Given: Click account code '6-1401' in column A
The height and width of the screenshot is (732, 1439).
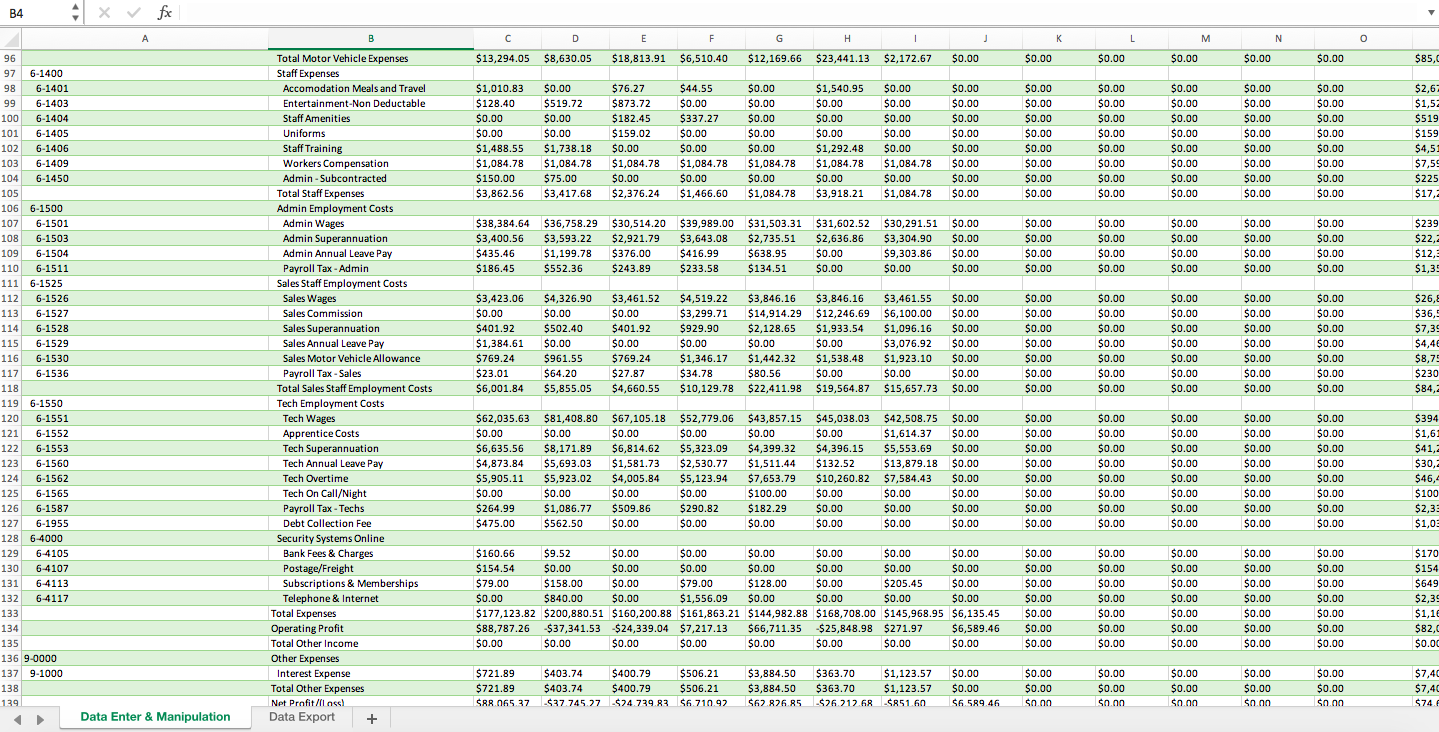Looking at the screenshot, I should [x=145, y=89].
